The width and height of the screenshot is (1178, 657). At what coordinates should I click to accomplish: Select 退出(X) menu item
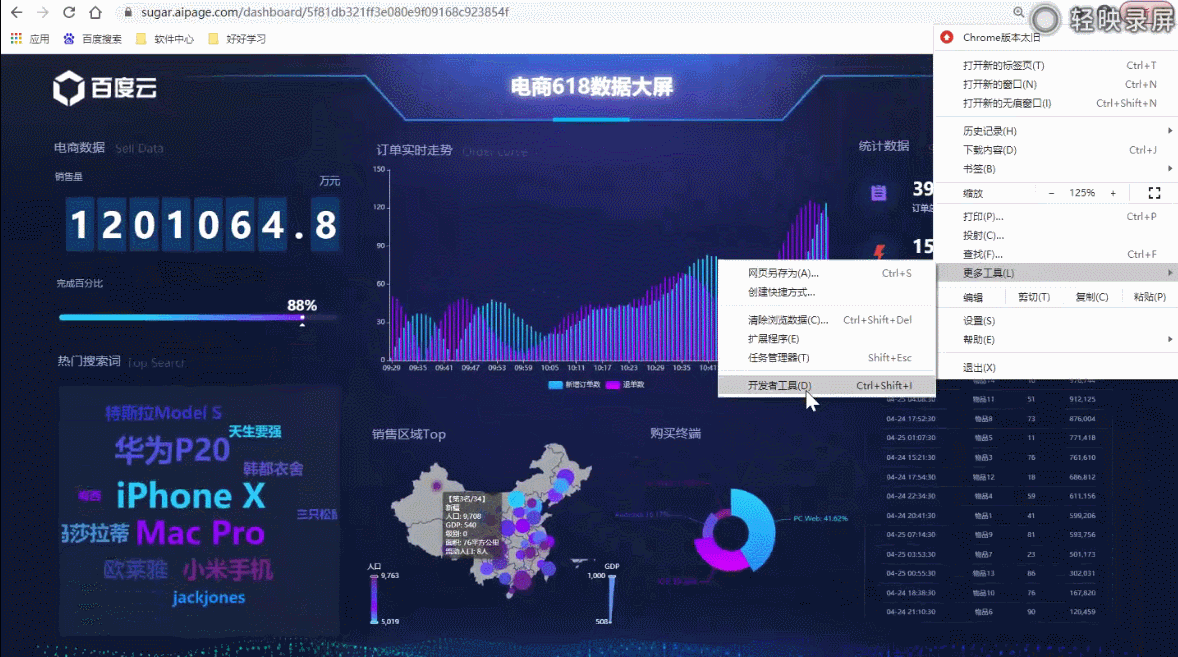(x=1056, y=367)
